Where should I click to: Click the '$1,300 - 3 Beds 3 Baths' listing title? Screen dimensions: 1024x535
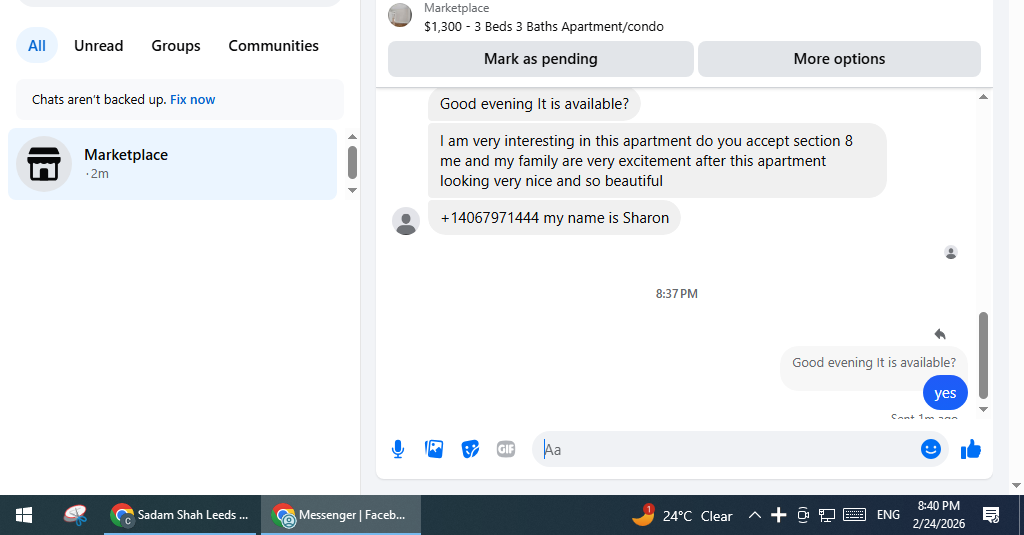tap(543, 27)
